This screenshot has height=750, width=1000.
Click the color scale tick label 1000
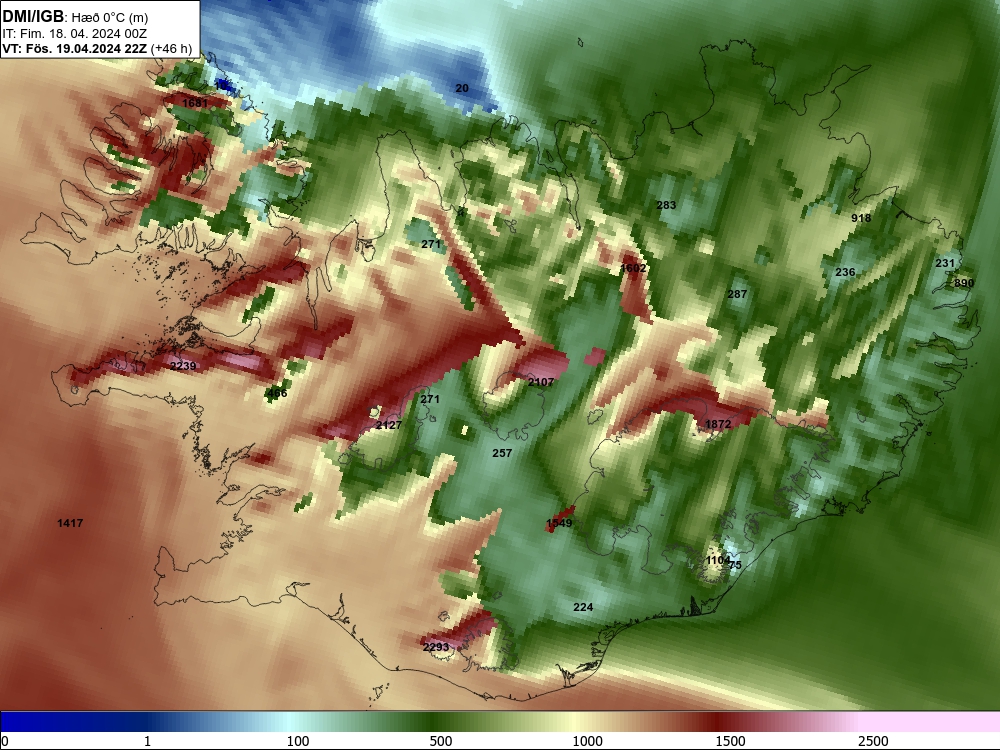coord(587,740)
